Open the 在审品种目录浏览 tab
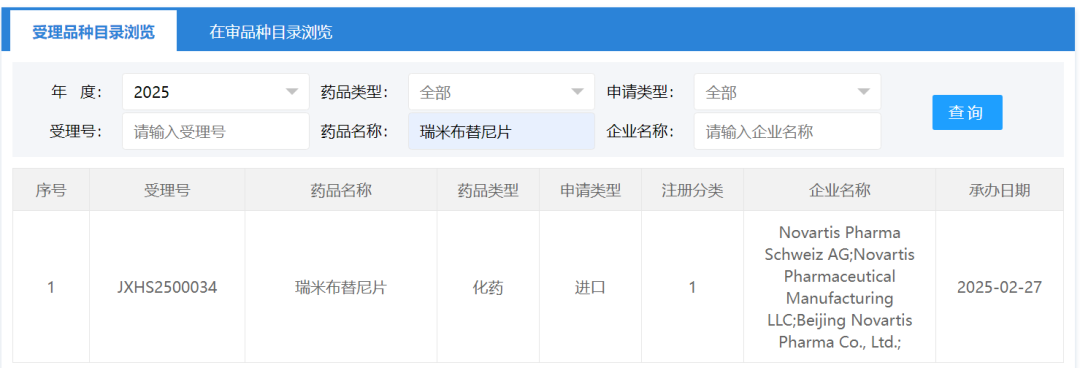The image size is (1080, 368). [x=271, y=32]
